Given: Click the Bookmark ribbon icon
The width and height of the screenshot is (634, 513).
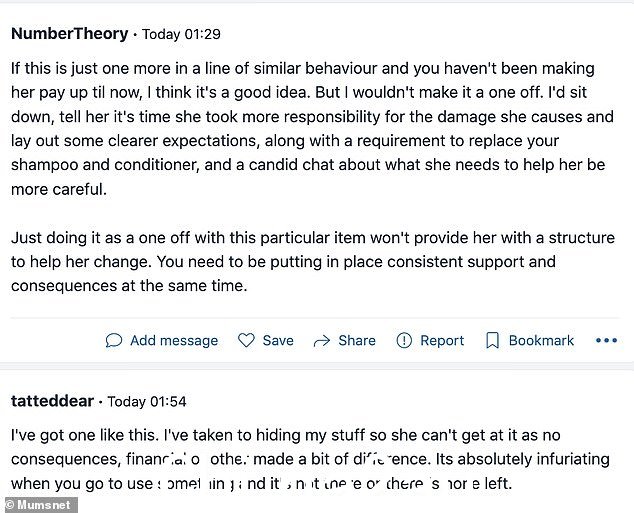Looking at the screenshot, I should pyautogui.click(x=492, y=340).
